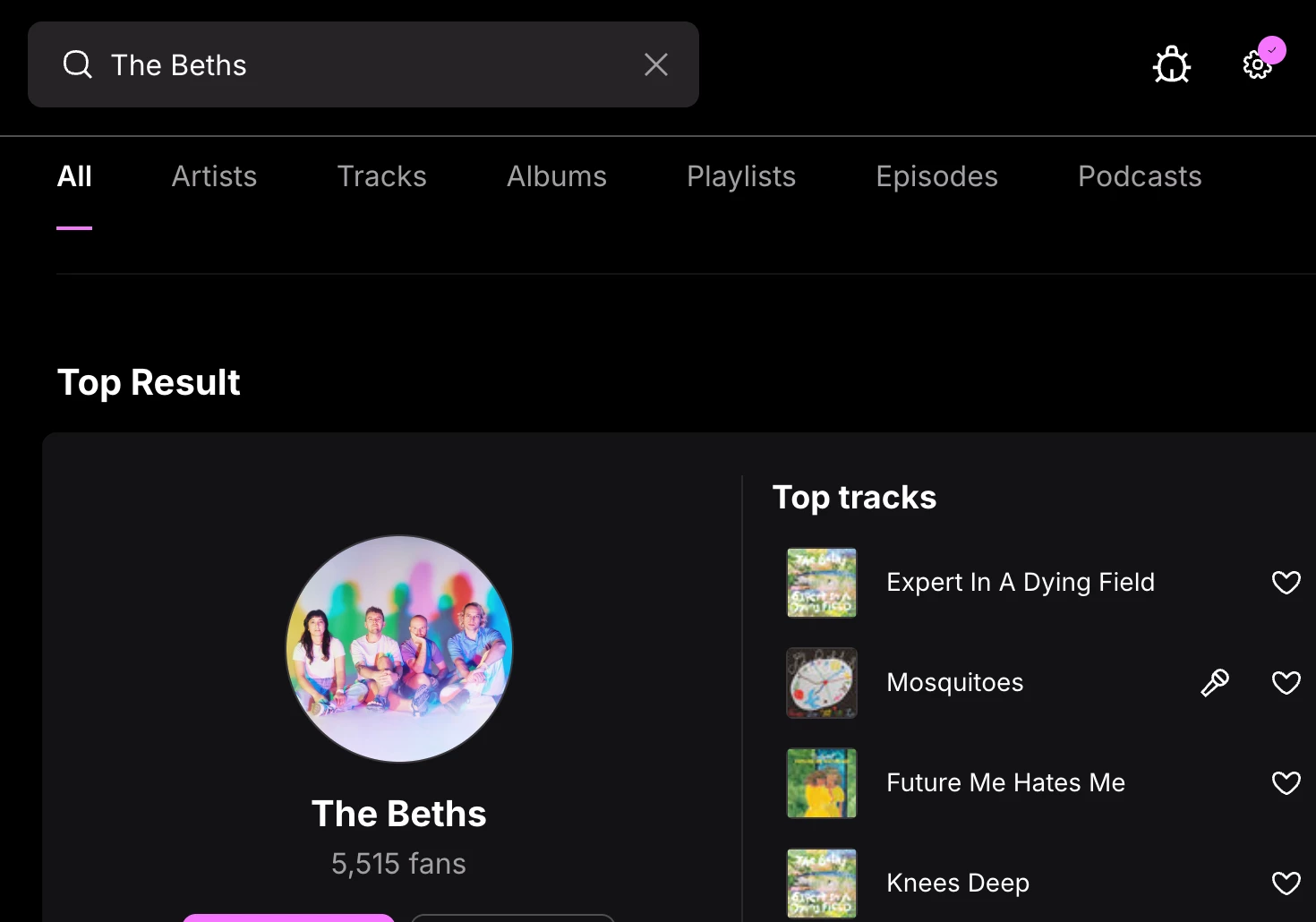Go to the Playlists tab
This screenshot has width=1316, height=922.
click(x=741, y=176)
